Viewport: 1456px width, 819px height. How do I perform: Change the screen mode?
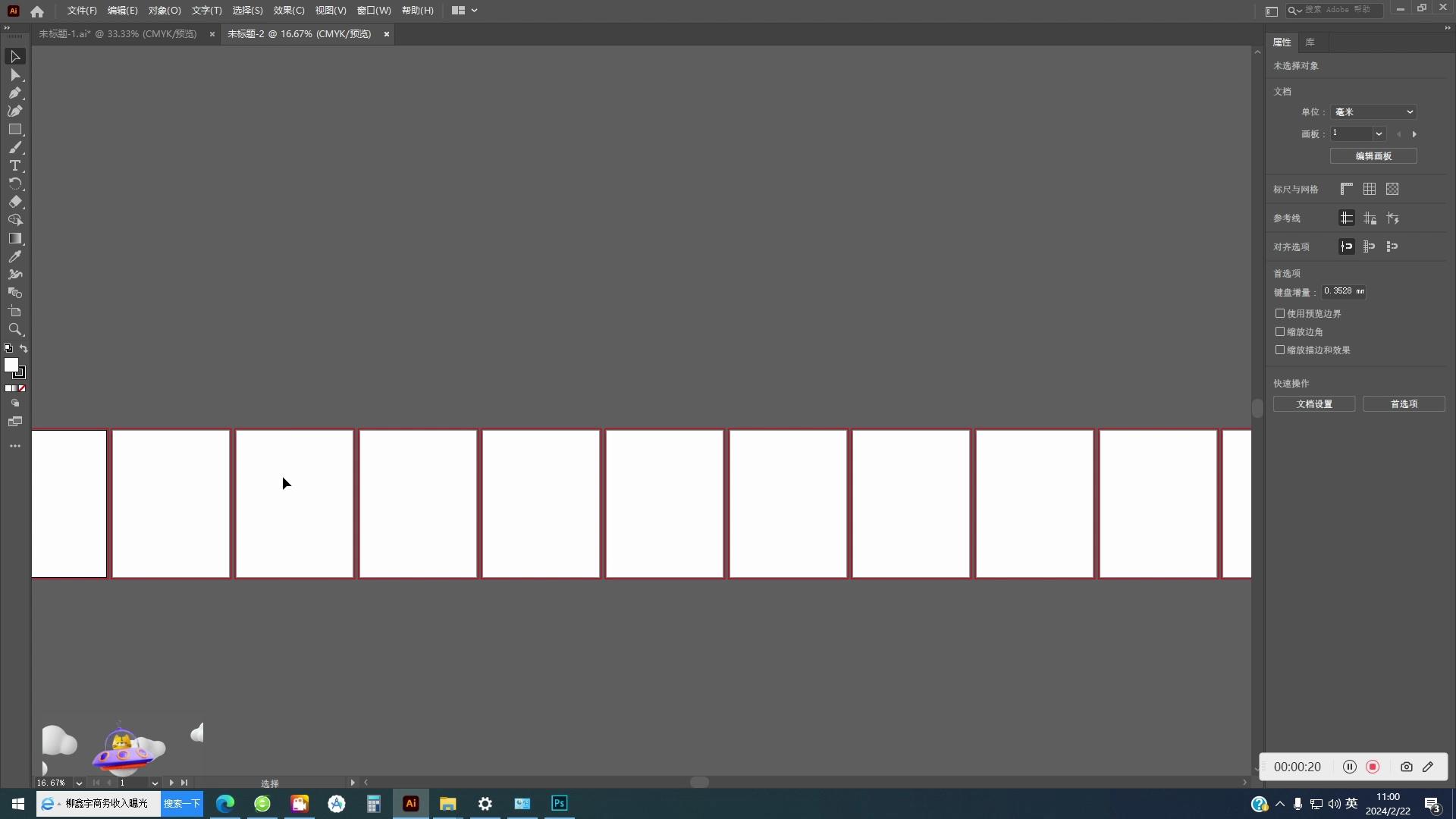point(14,422)
